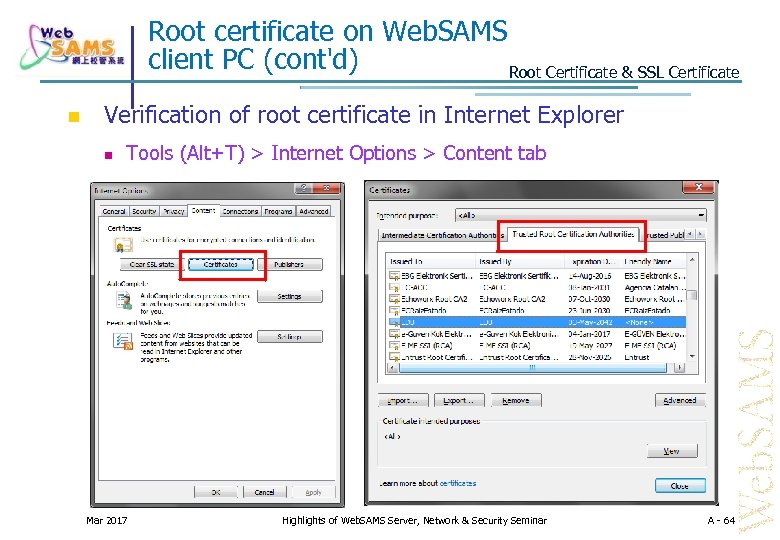This screenshot has height=540, width=780.
Task: Select the E-ME SSI (RCA) certificate row
Action: [537, 345]
